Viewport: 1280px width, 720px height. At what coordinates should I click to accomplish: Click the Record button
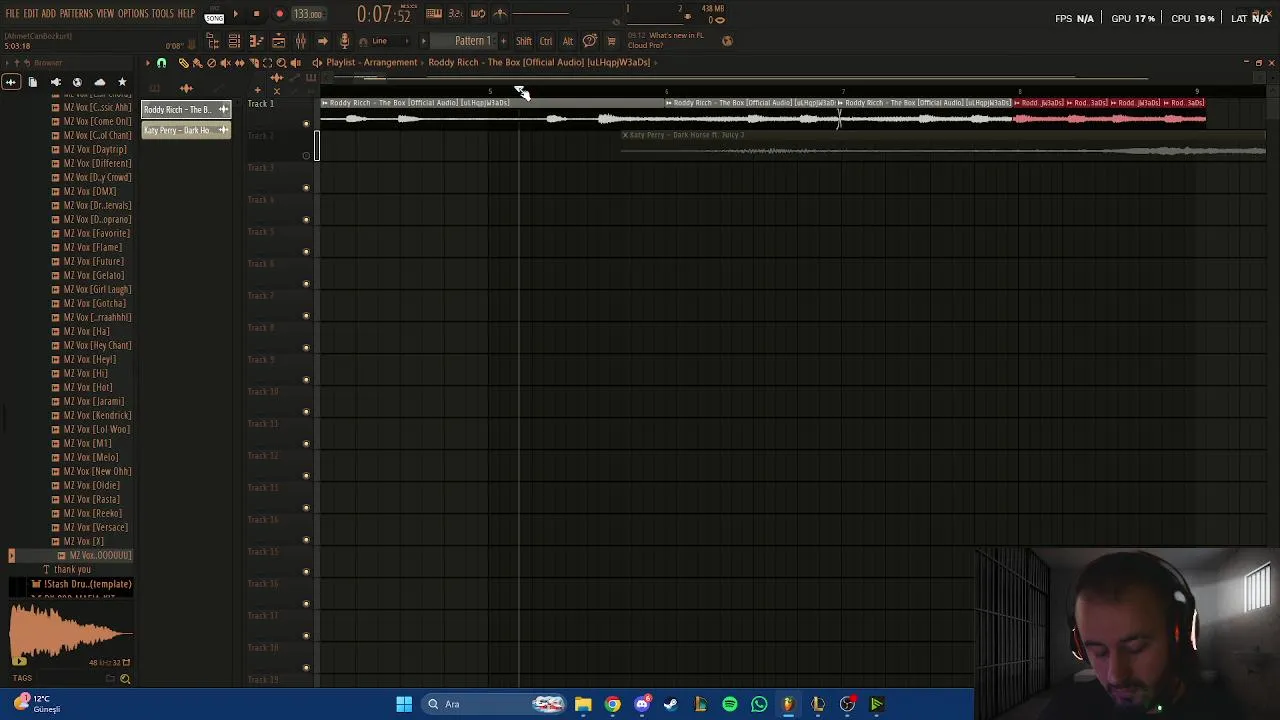tap(280, 14)
